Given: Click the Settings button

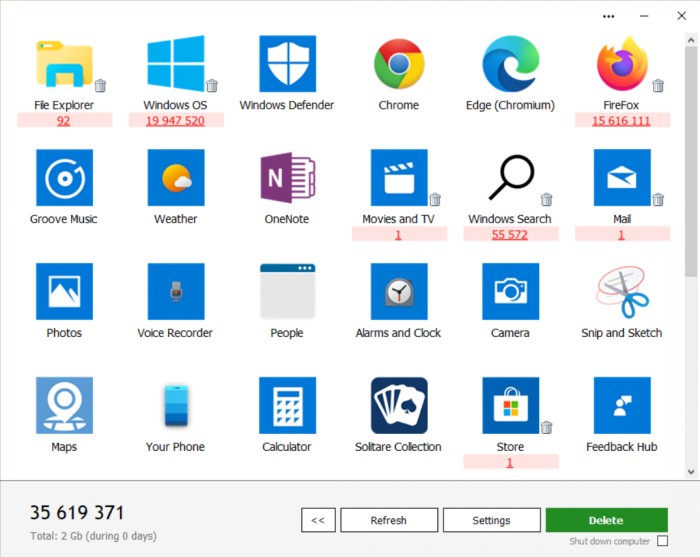Looking at the screenshot, I should click(x=492, y=520).
